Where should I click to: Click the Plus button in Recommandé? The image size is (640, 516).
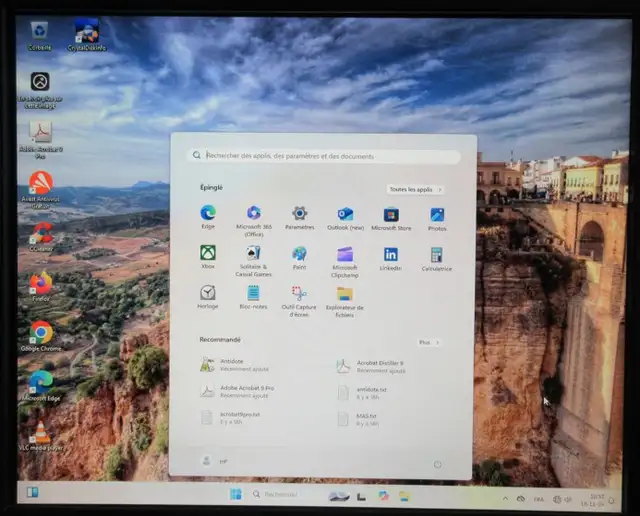tap(429, 342)
